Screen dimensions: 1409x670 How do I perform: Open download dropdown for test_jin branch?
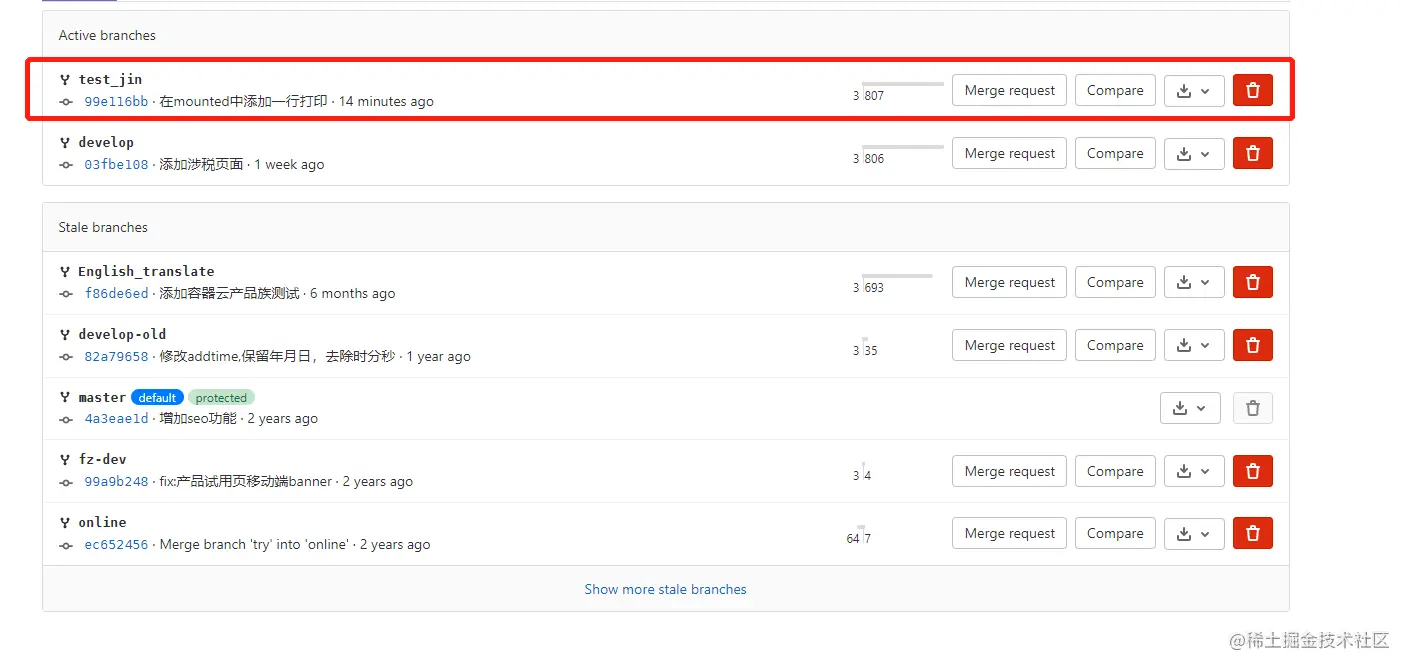click(x=1194, y=90)
